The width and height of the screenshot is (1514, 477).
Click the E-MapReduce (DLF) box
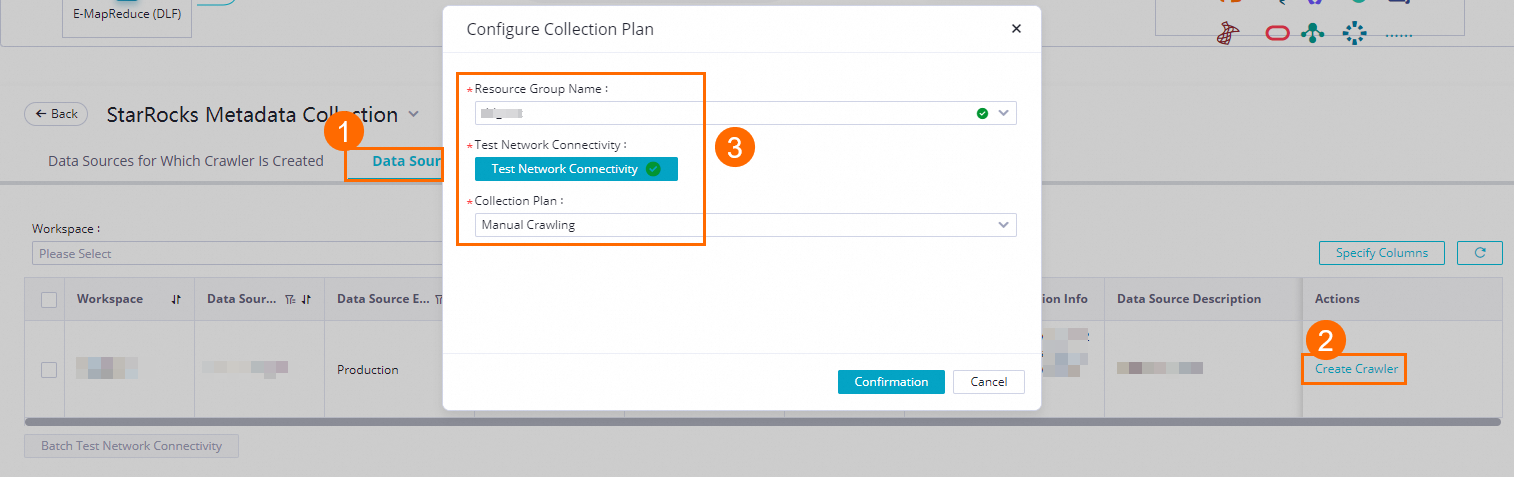coord(127,16)
